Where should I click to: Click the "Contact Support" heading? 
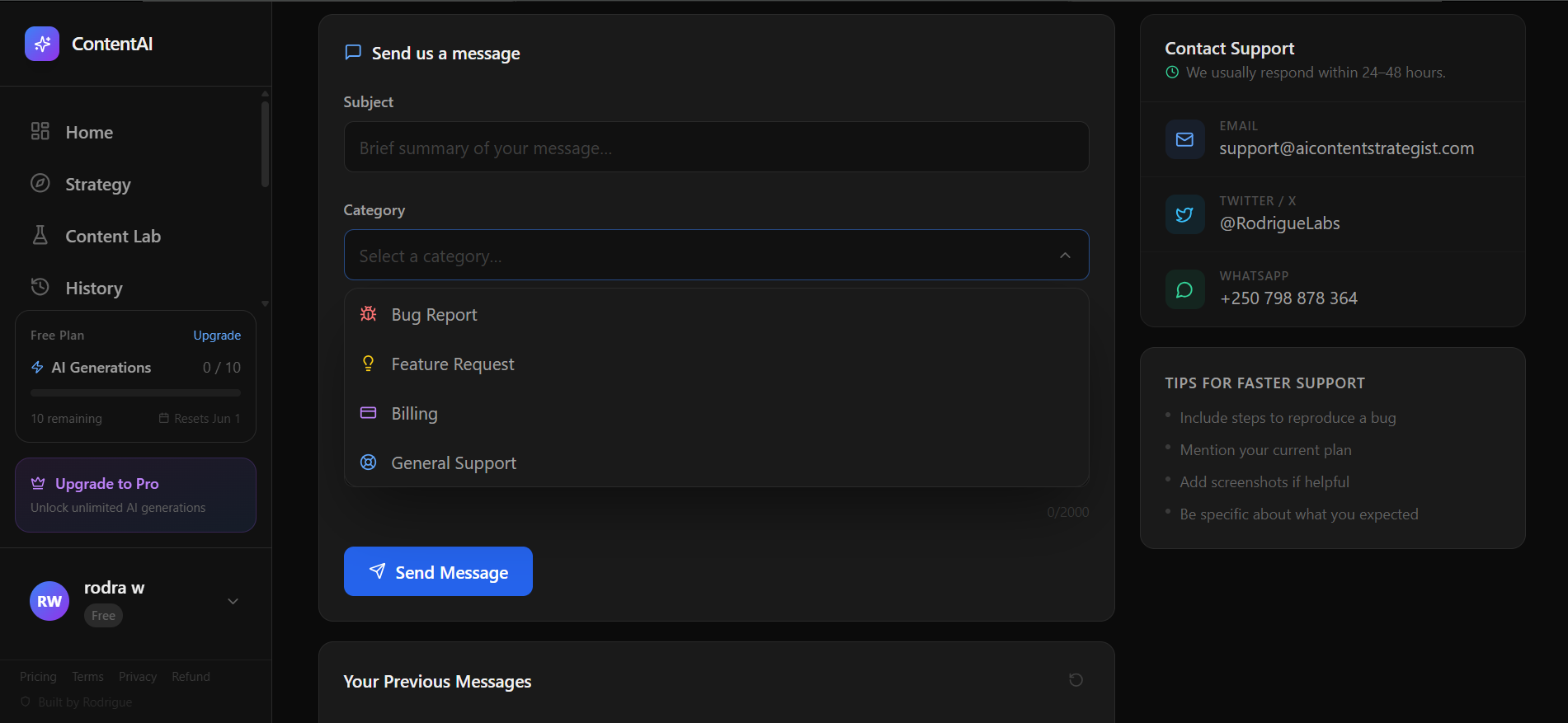coord(1229,49)
